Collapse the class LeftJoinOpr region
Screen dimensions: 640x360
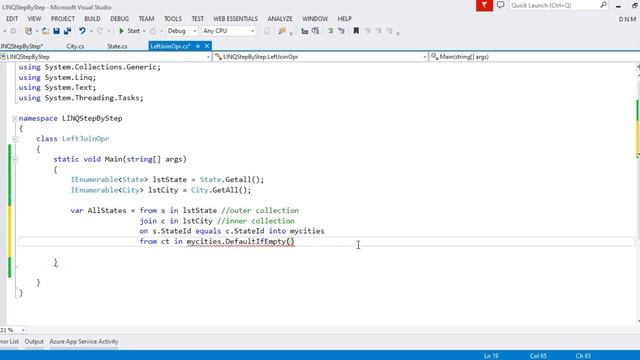point(15,139)
